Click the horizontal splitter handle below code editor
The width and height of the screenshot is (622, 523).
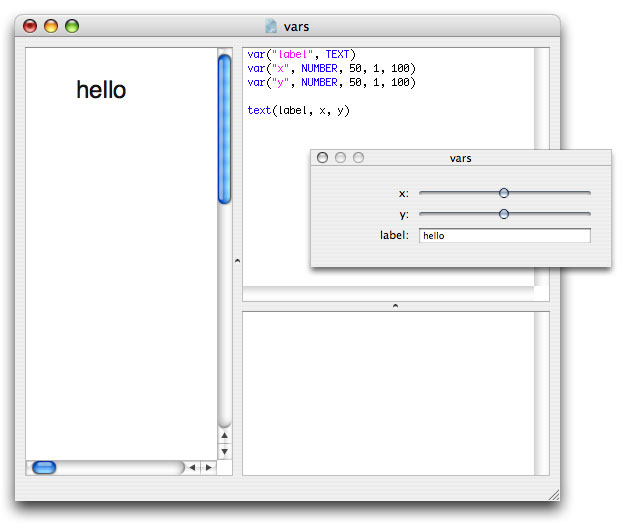tap(395, 306)
